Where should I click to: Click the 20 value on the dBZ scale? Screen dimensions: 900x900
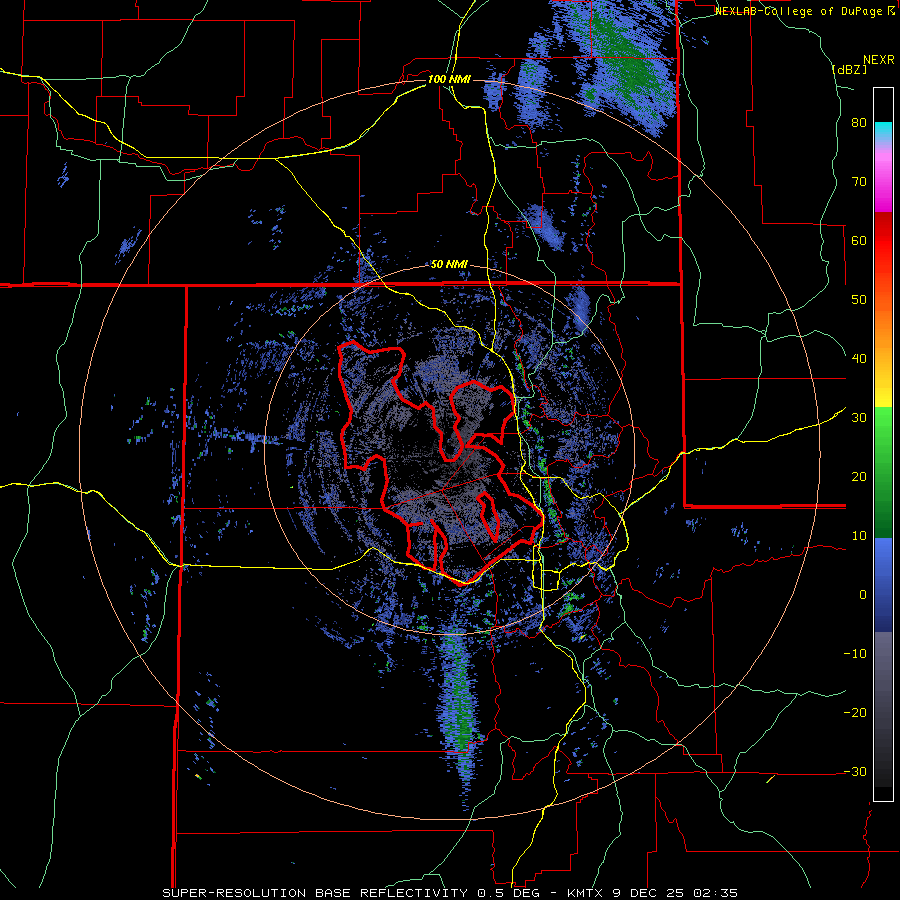point(859,476)
